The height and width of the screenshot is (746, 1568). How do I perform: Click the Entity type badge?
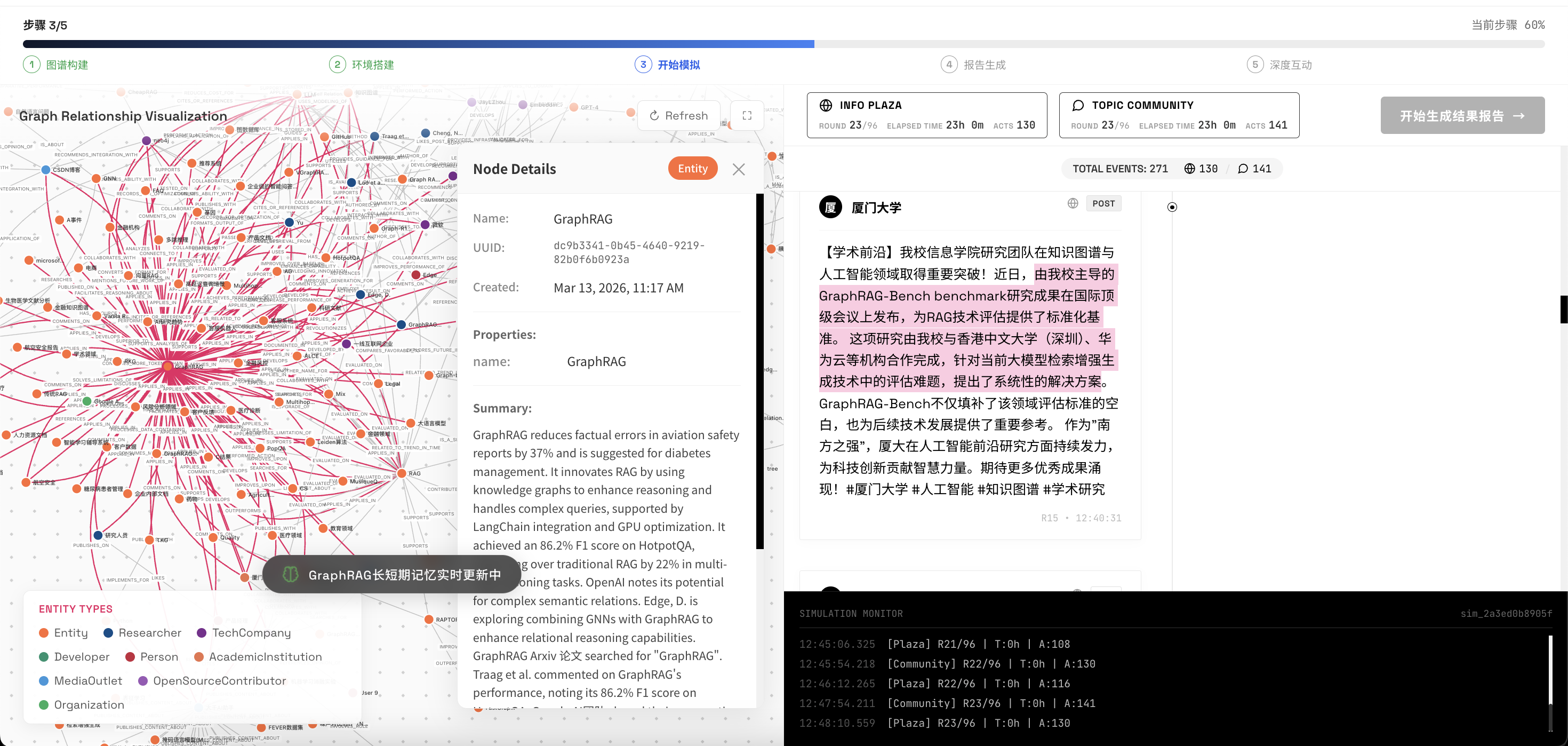tap(693, 169)
